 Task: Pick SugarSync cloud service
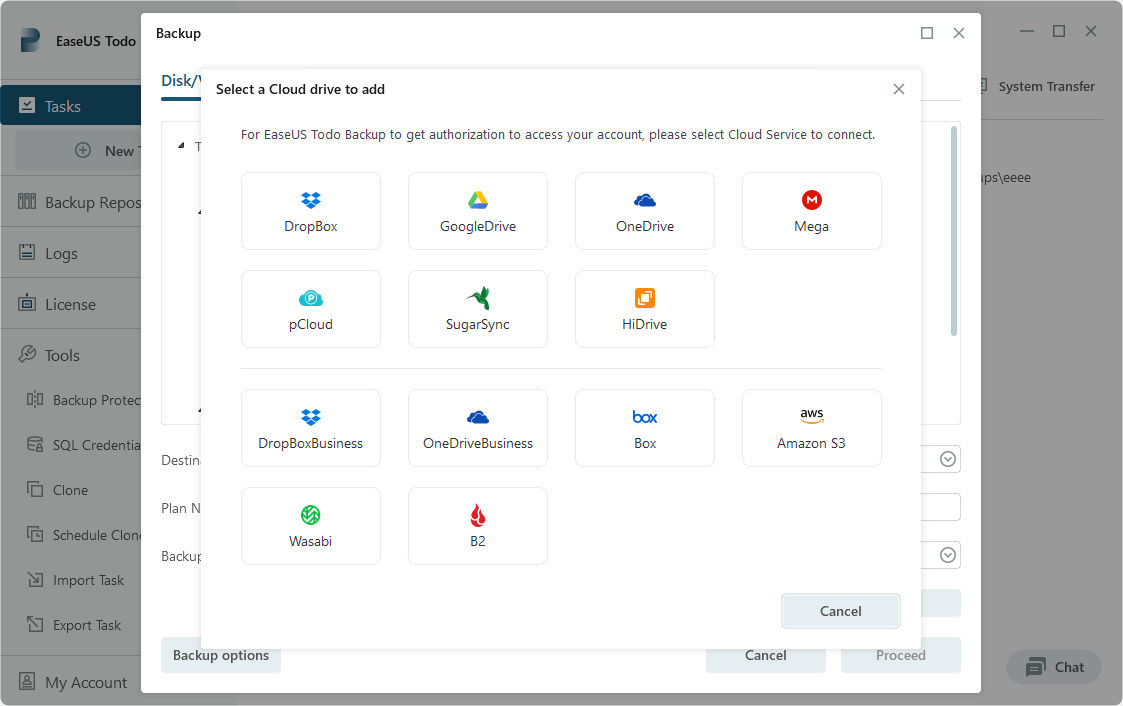(478, 309)
